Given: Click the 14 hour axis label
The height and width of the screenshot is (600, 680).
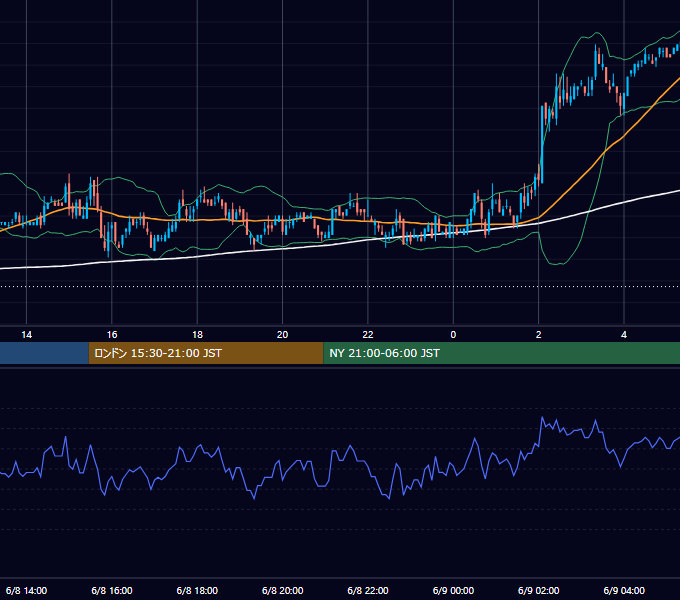Looking at the screenshot, I should pyautogui.click(x=26, y=335).
